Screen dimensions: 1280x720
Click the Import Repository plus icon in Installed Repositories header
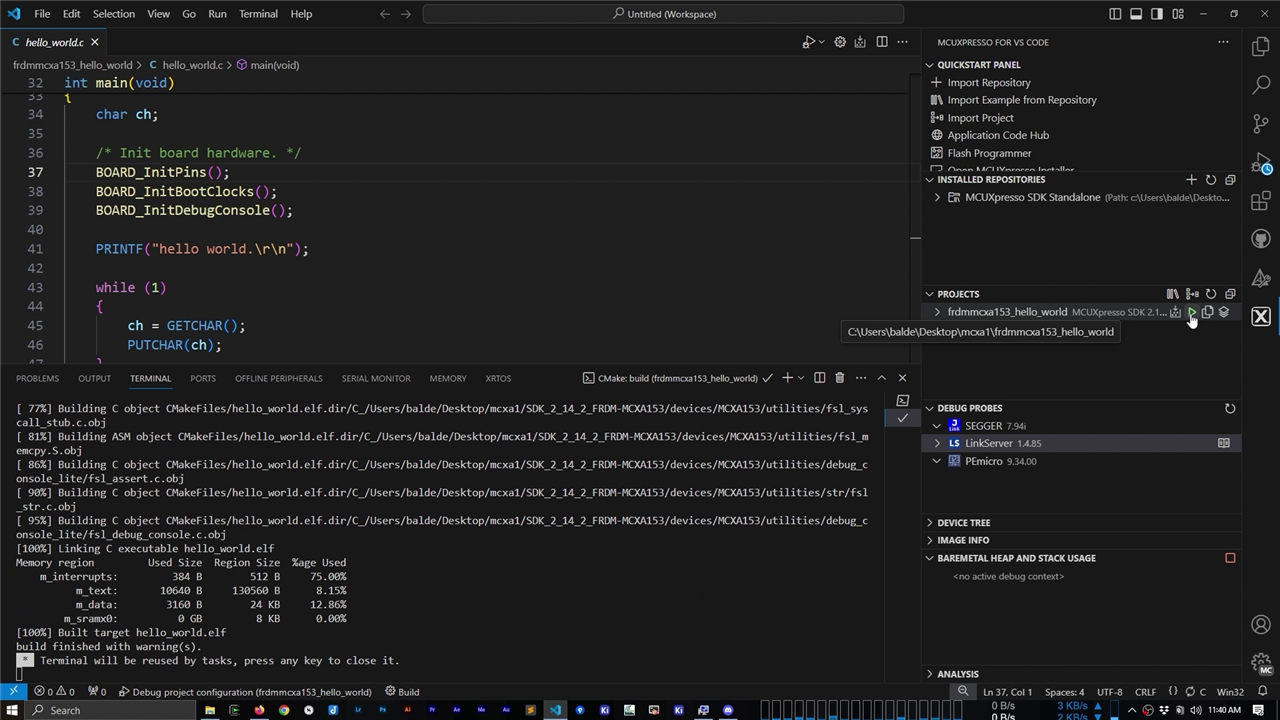coord(1191,180)
